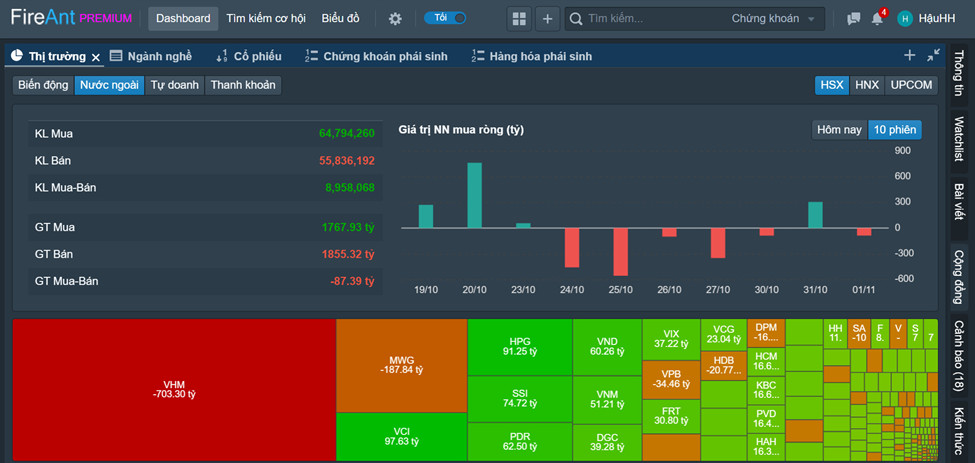Toggle the dark mode switch labeled Tối
The image size is (975, 463).
445,18
